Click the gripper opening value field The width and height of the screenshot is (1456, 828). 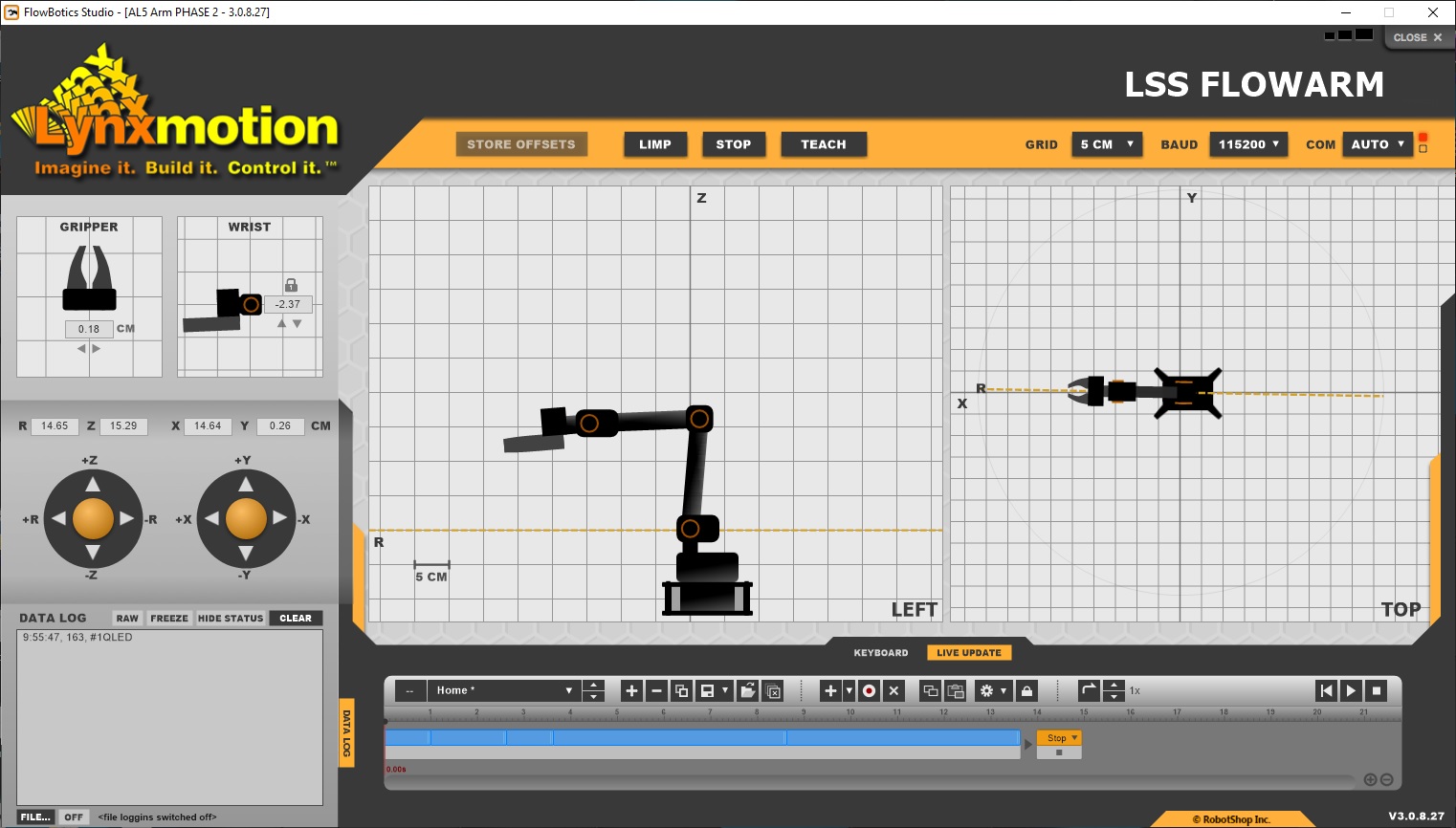click(89, 329)
